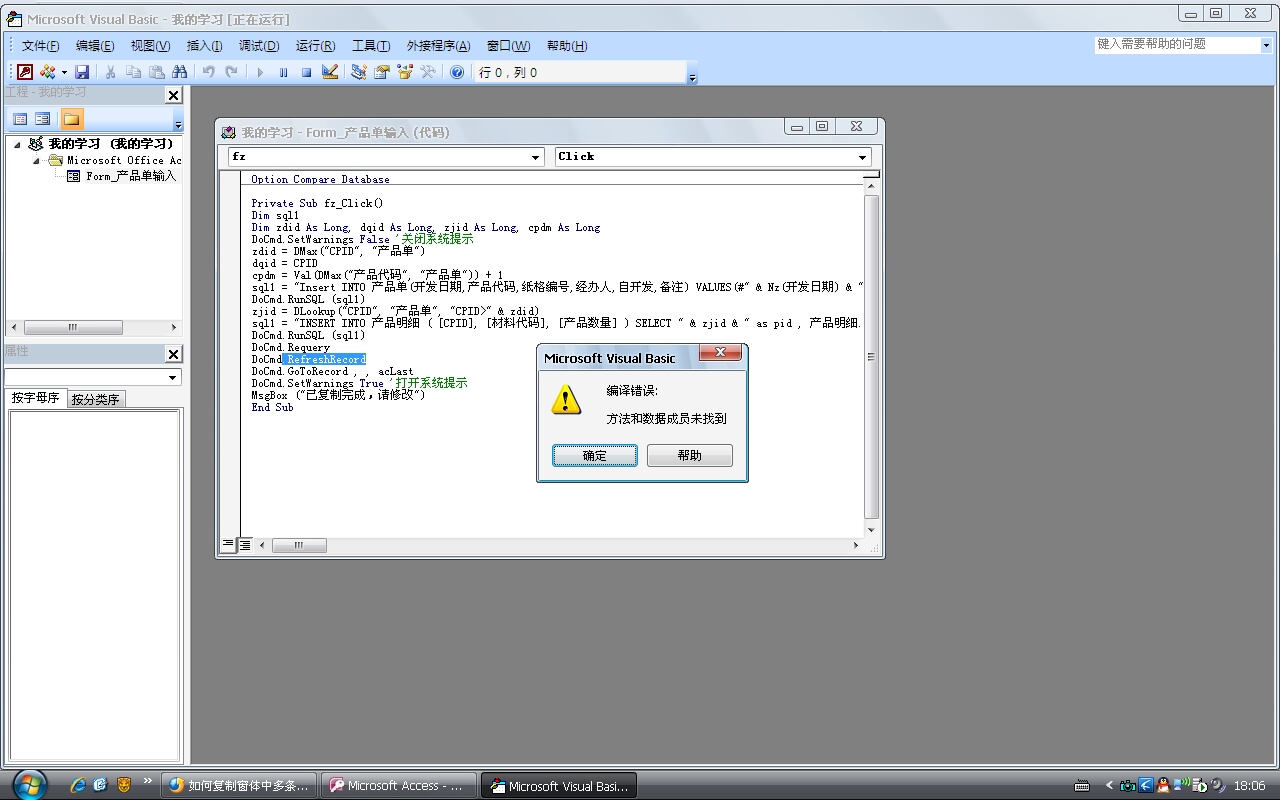
Task: Click code window vertical scrollbar thumb
Action: pos(871,357)
